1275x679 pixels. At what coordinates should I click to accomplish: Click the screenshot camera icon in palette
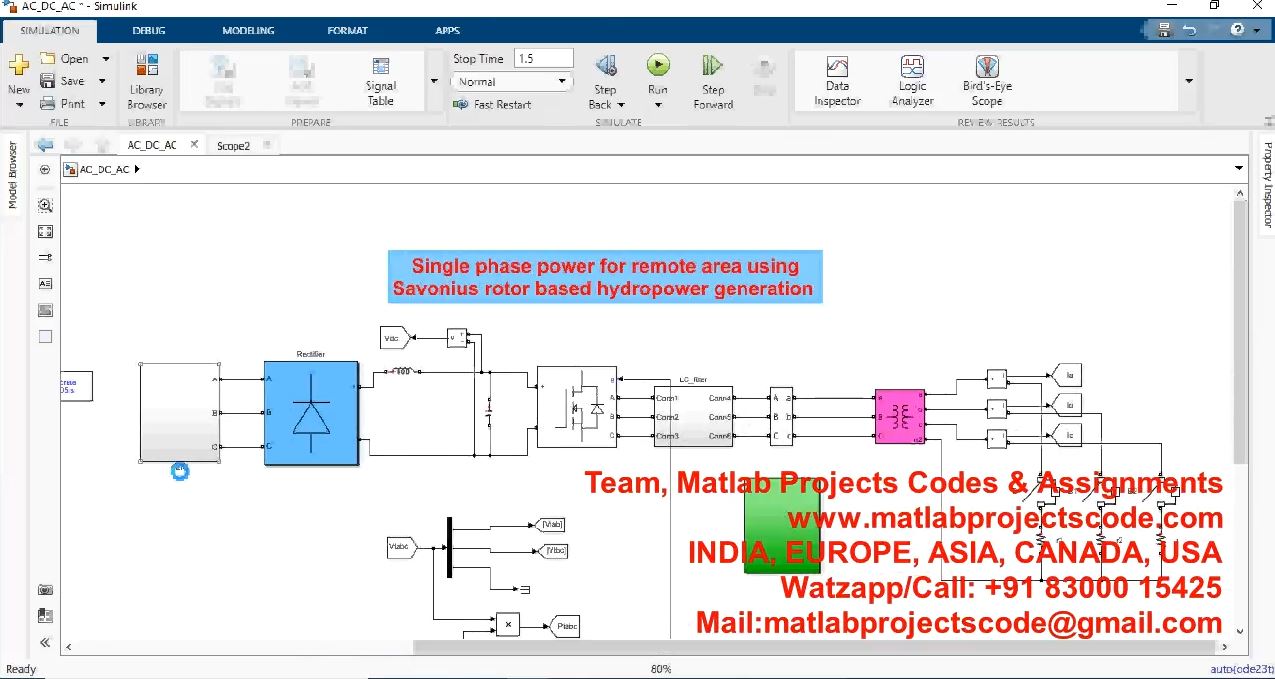point(45,590)
